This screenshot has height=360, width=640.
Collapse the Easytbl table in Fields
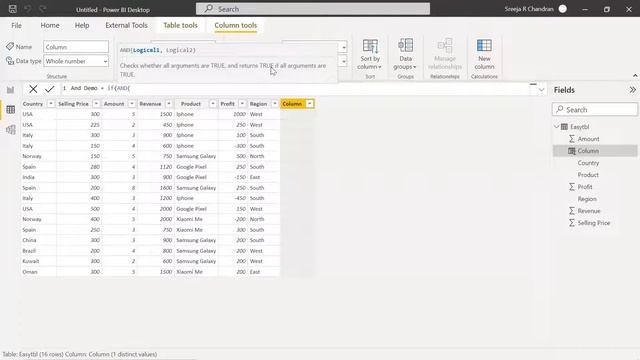point(557,127)
